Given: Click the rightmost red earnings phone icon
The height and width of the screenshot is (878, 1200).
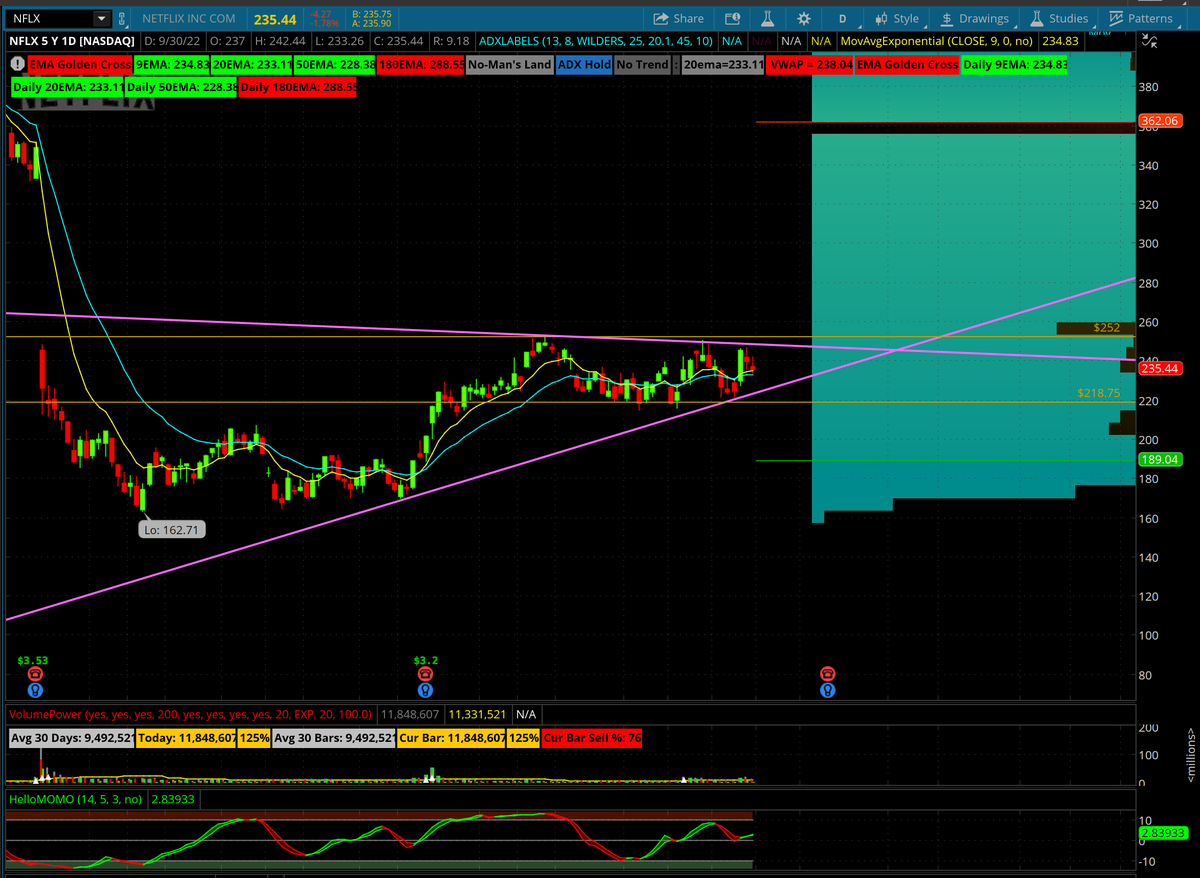Looking at the screenshot, I should point(828,674).
